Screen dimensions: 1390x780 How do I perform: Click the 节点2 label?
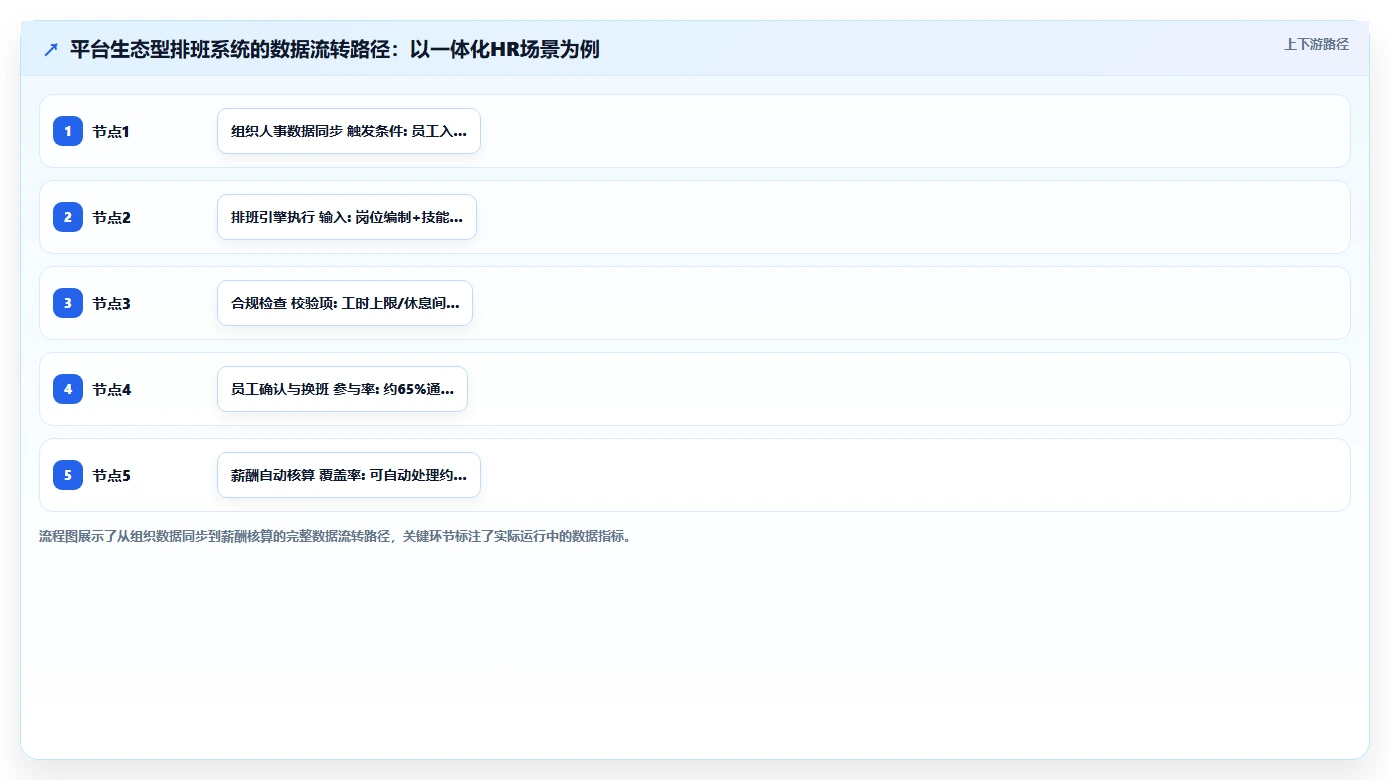tap(111, 217)
